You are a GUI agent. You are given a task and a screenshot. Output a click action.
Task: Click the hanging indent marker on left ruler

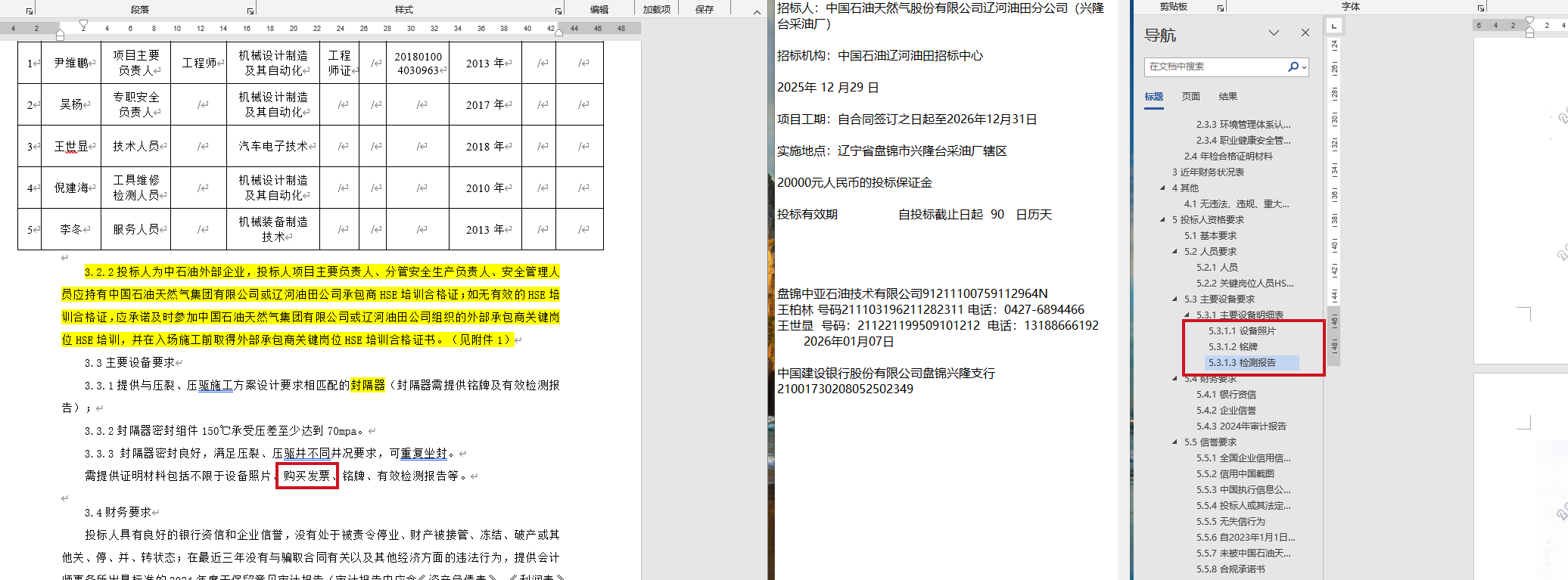(61, 33)
